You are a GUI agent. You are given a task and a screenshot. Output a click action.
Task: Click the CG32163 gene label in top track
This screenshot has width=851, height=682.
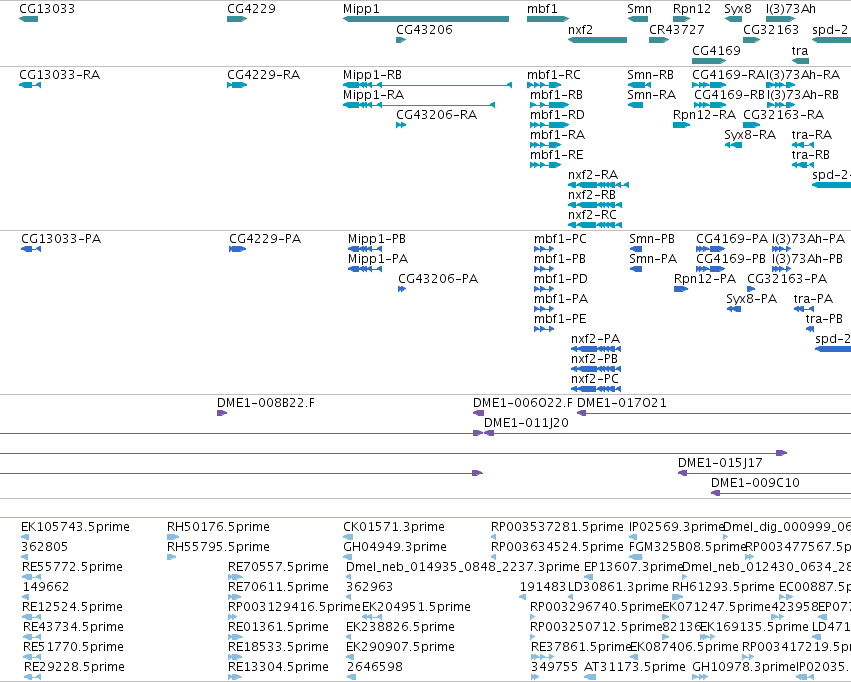point(771,30)
